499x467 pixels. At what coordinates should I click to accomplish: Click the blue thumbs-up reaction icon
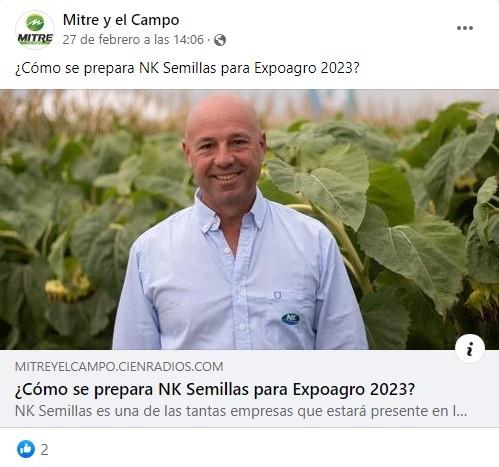[x=26, y=449]
